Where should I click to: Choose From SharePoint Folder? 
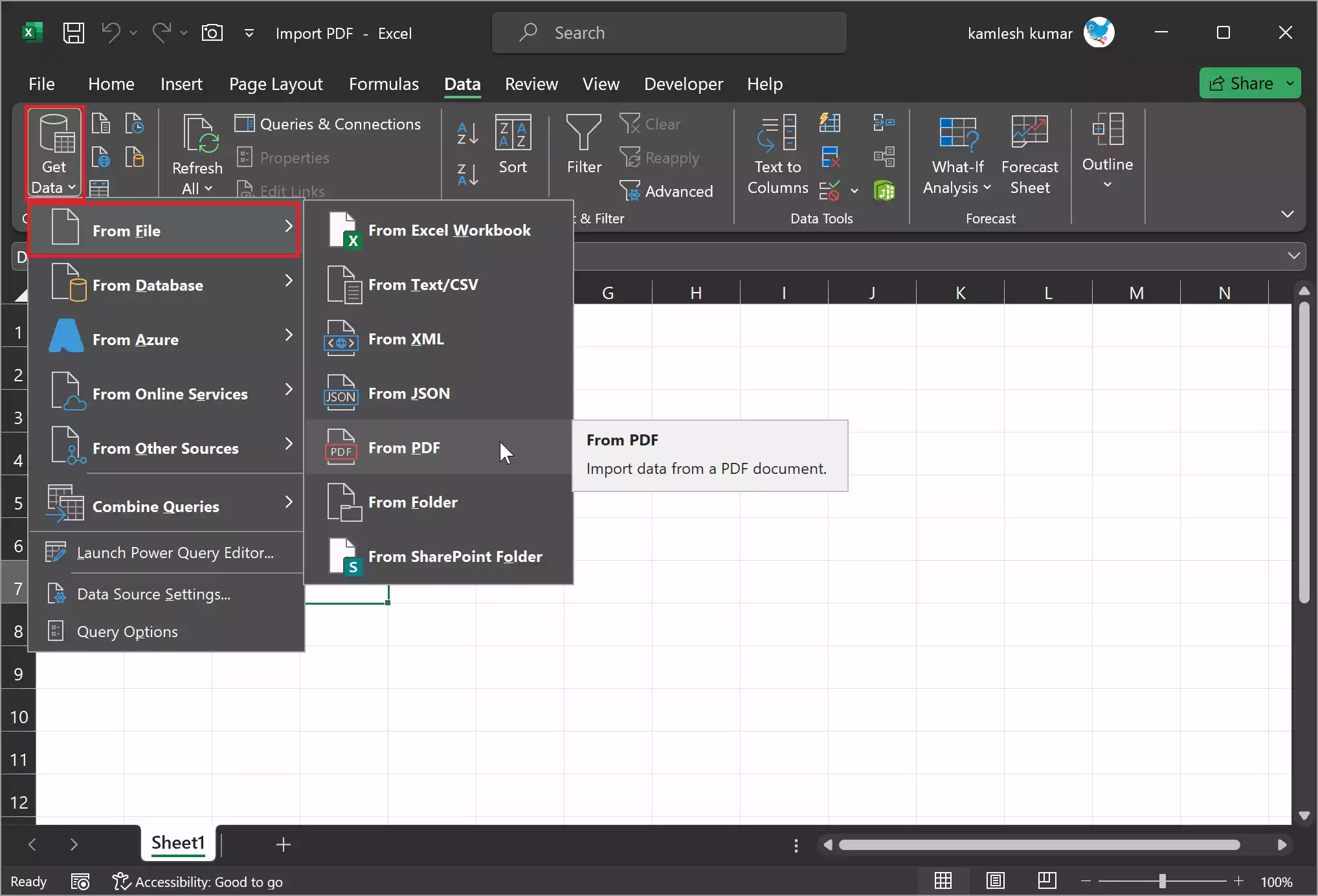(x=439, y=556)
